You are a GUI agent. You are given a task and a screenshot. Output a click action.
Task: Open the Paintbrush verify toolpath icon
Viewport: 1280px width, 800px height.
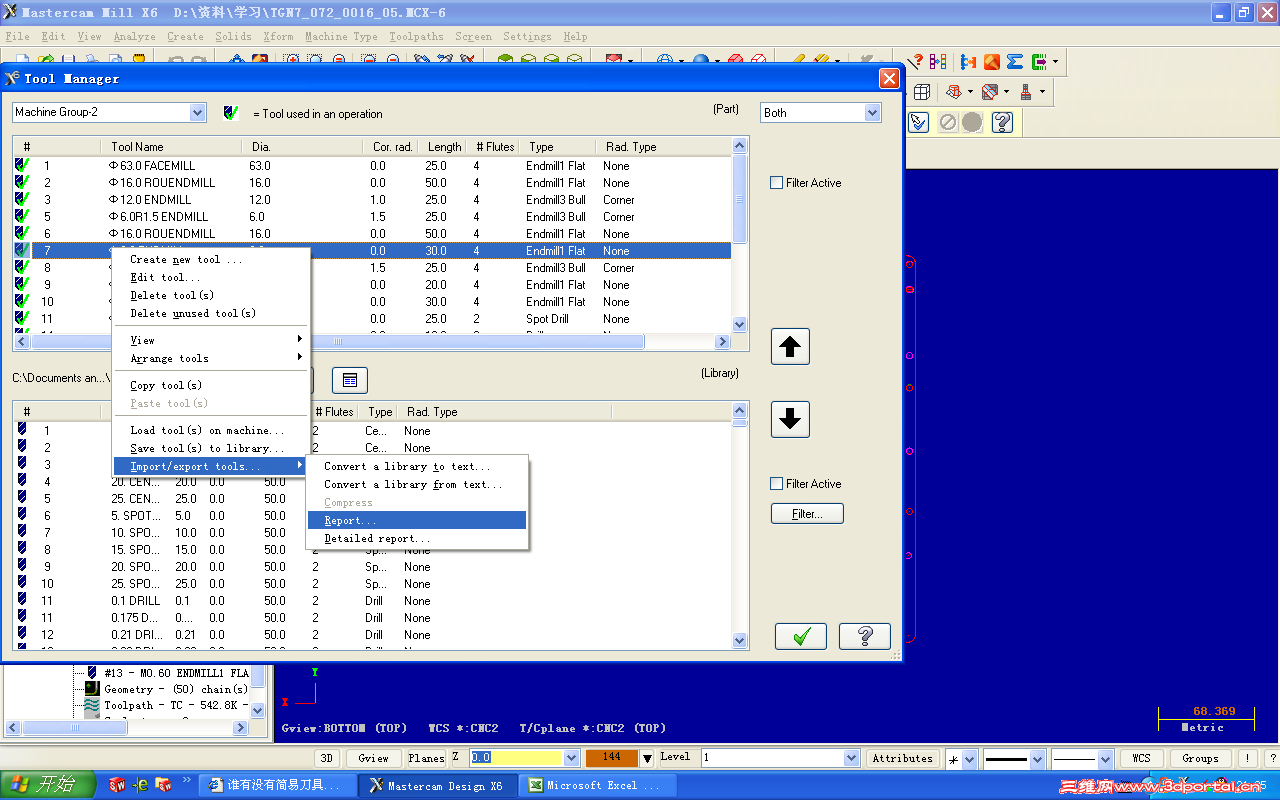(991, 61)
